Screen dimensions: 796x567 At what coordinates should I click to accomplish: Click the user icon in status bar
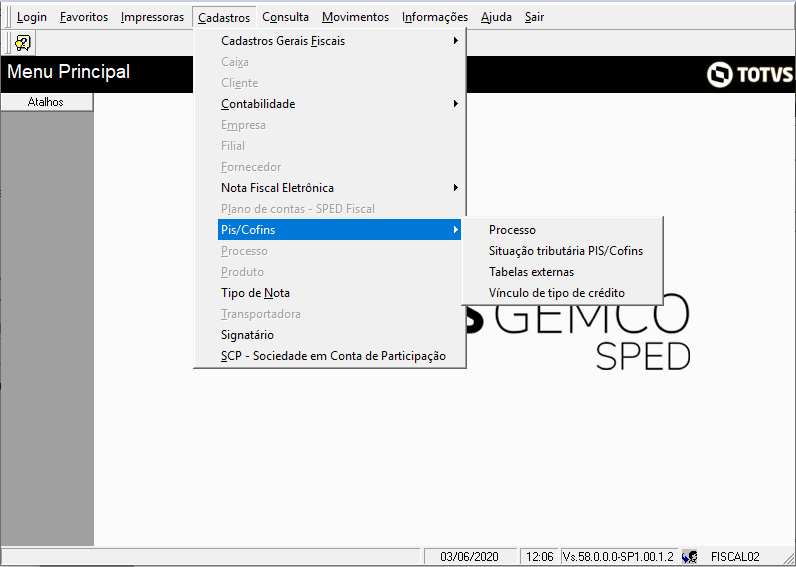pyautogui.click(x=689, y=556)
